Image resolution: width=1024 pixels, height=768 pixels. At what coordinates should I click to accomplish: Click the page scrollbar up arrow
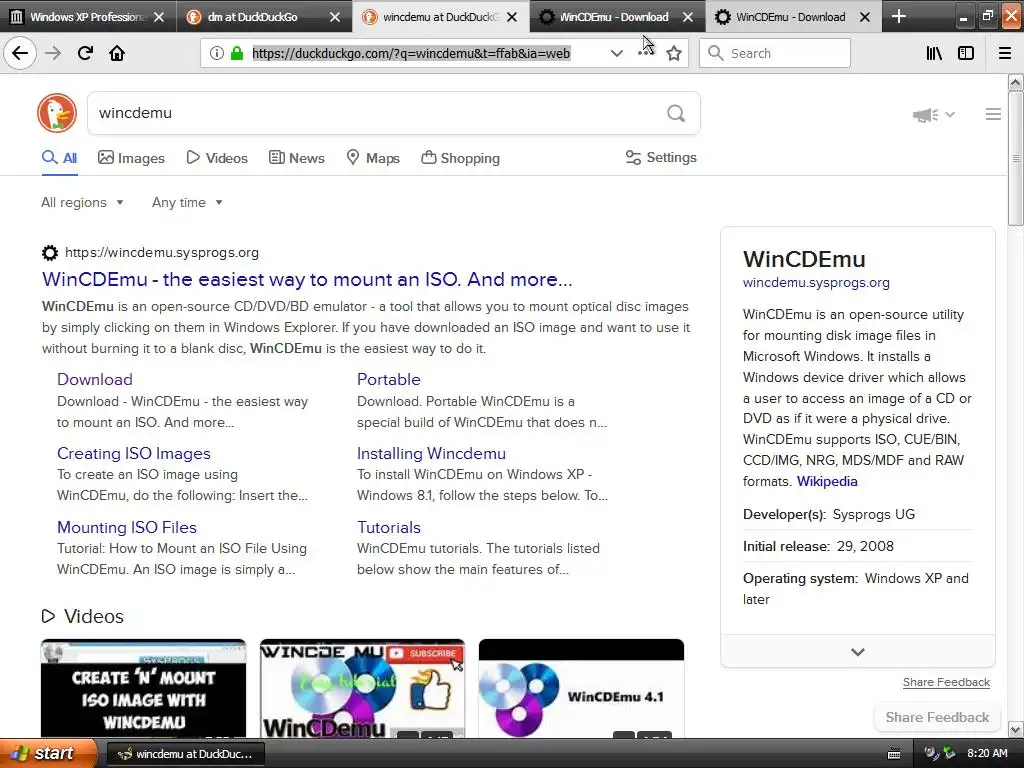1016,82
